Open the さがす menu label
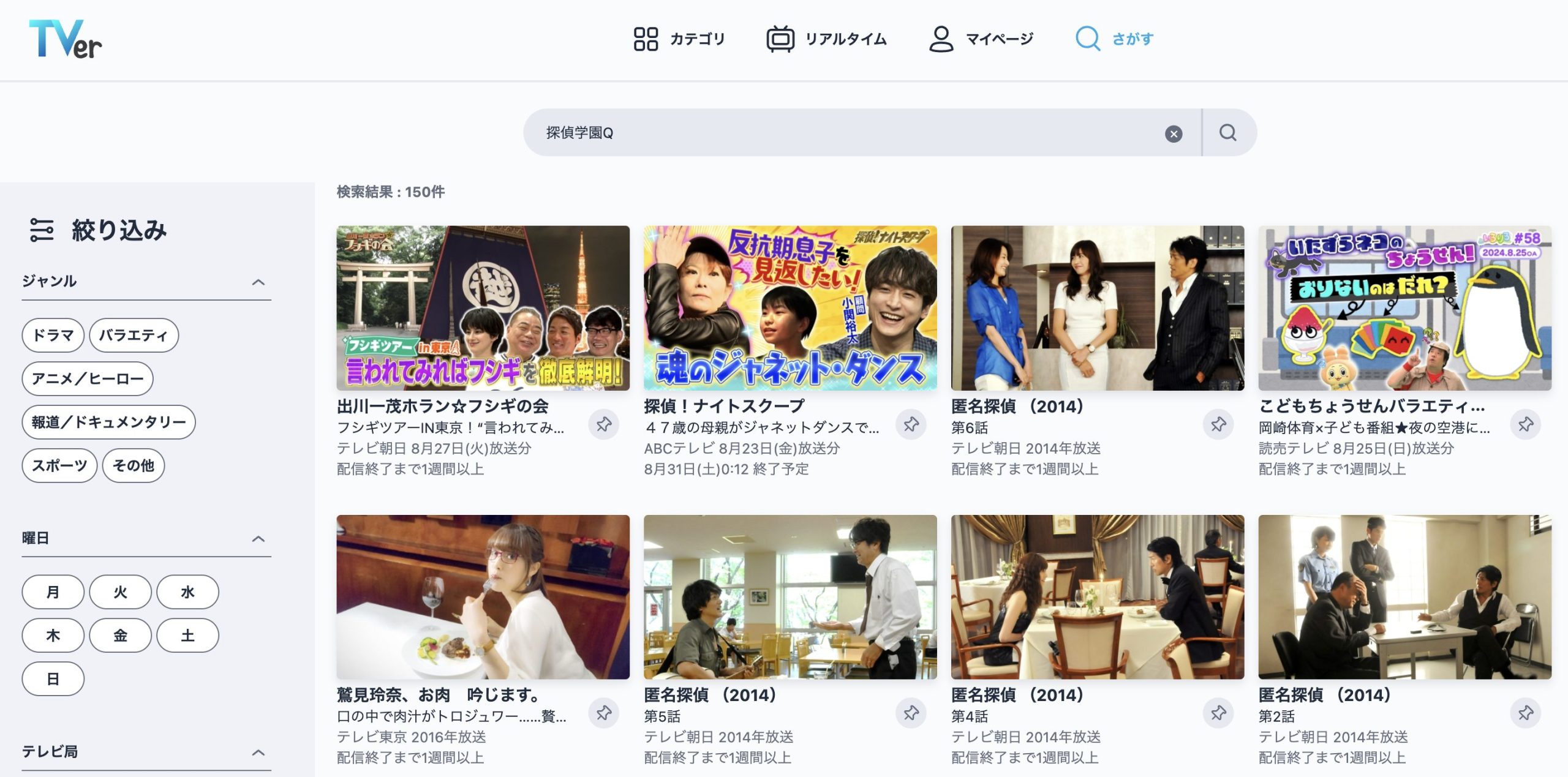This screenshot has height=777, width=1568. pos(1133,39)
